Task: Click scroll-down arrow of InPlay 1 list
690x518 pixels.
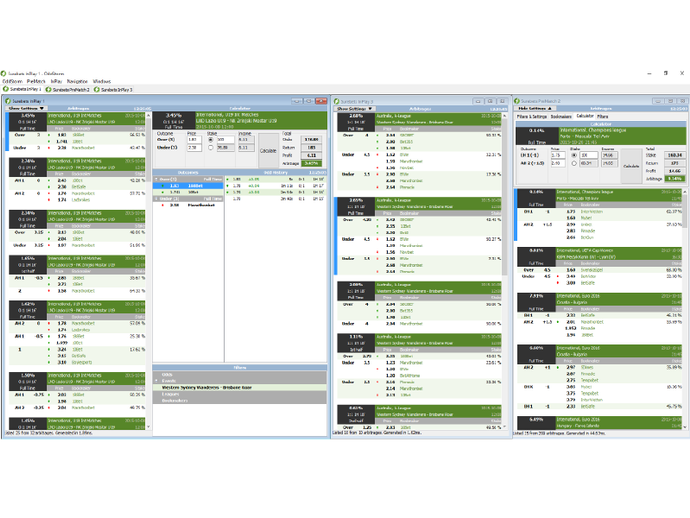Action: 148,426
